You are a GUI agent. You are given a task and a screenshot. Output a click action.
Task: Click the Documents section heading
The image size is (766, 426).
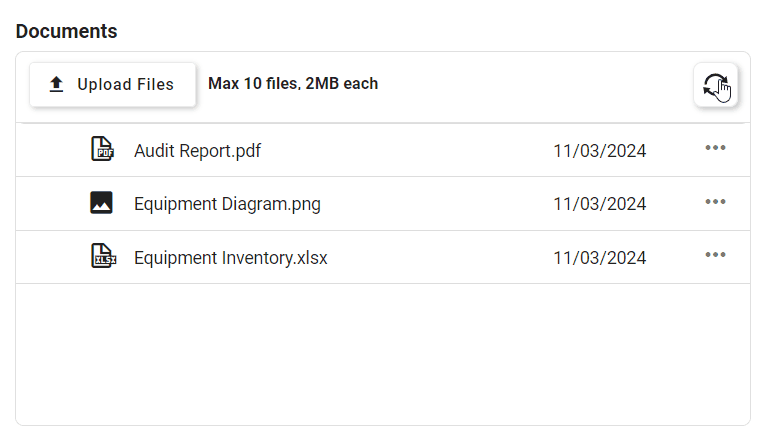pos(67,31)
